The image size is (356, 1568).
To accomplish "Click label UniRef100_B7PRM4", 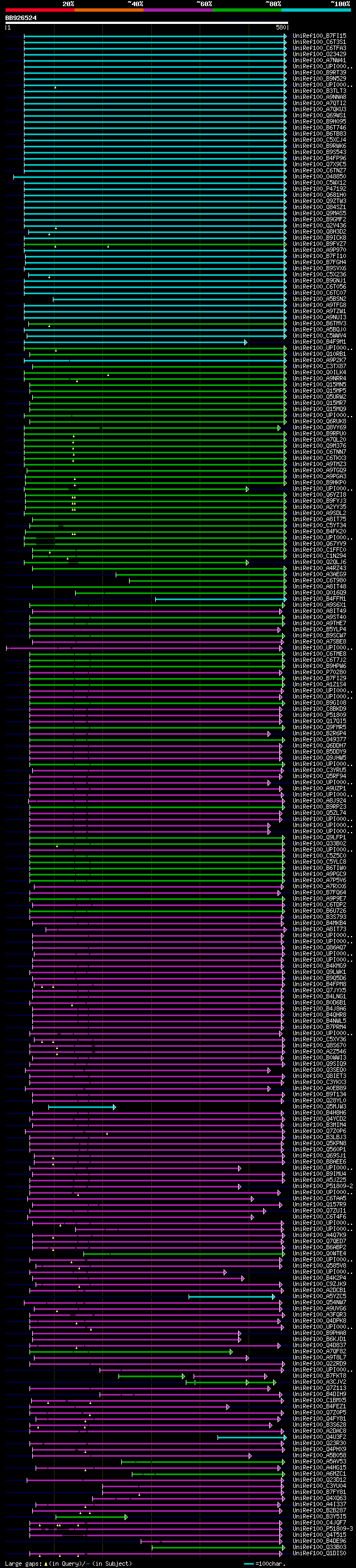I will [319, 1027].
